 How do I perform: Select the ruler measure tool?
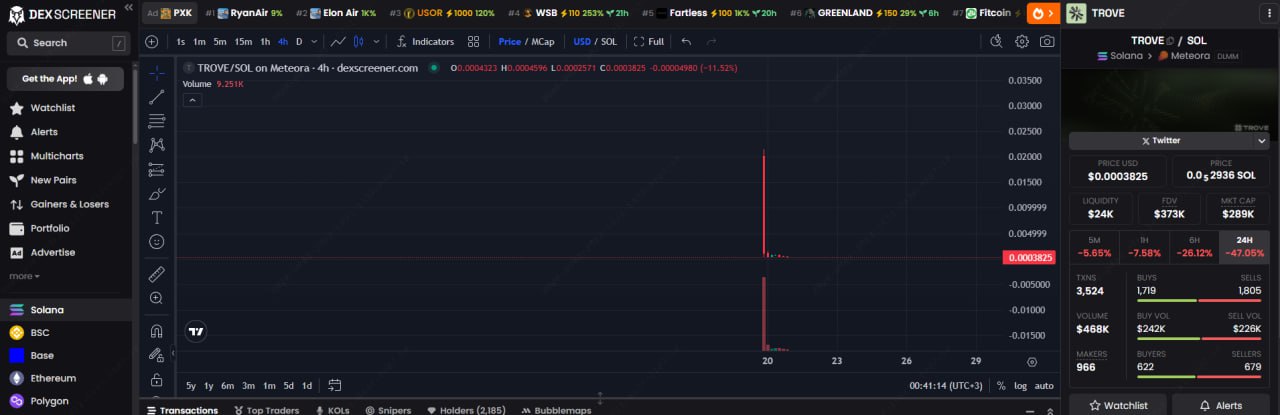coord(157,273)
